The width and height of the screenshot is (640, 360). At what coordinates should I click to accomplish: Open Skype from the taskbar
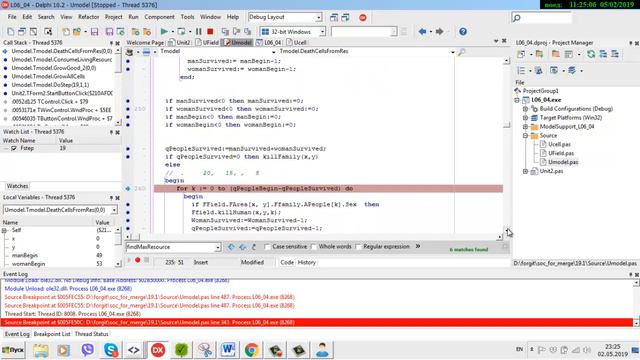[111, 350]
